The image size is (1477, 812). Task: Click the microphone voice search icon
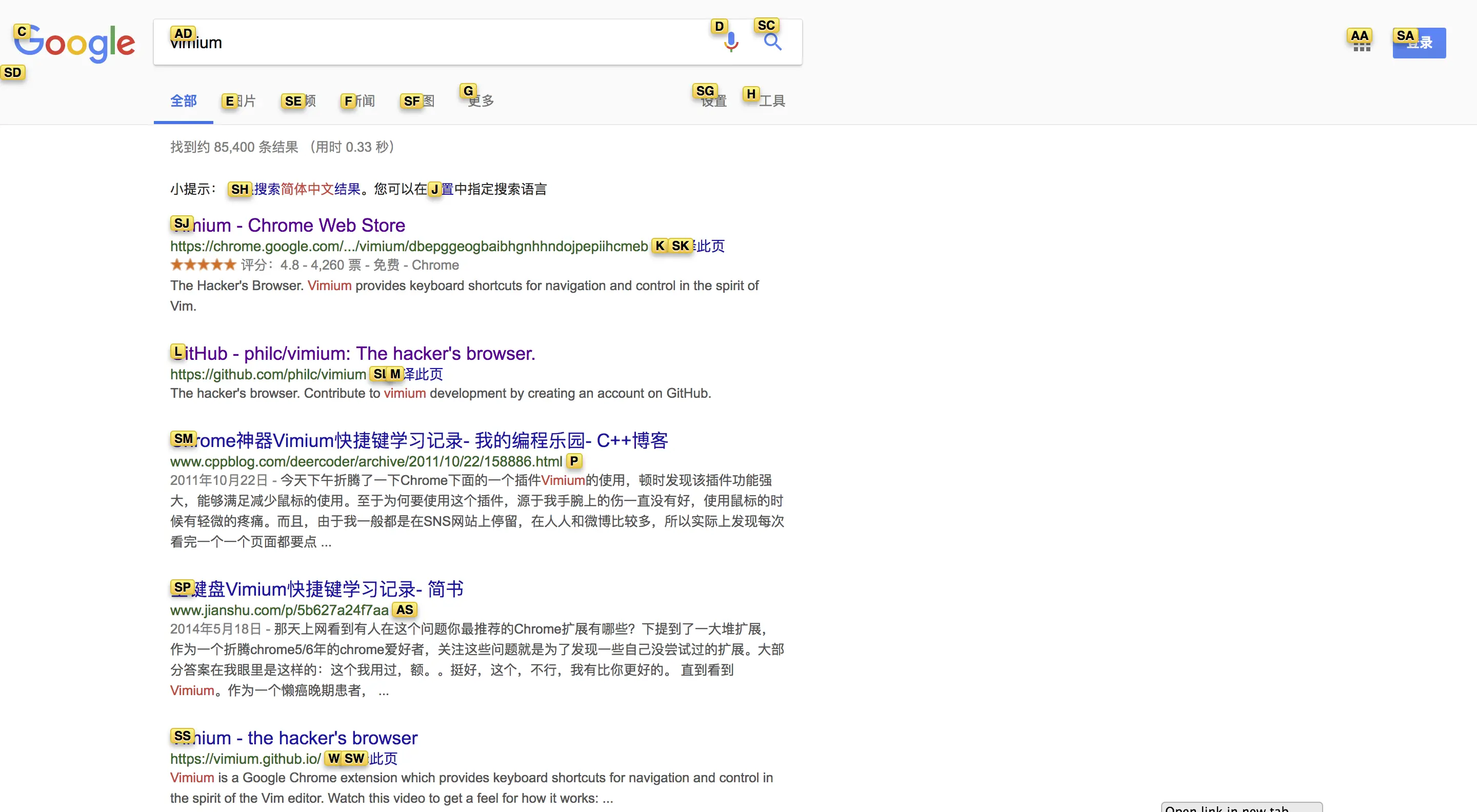(x=731, y=43)
